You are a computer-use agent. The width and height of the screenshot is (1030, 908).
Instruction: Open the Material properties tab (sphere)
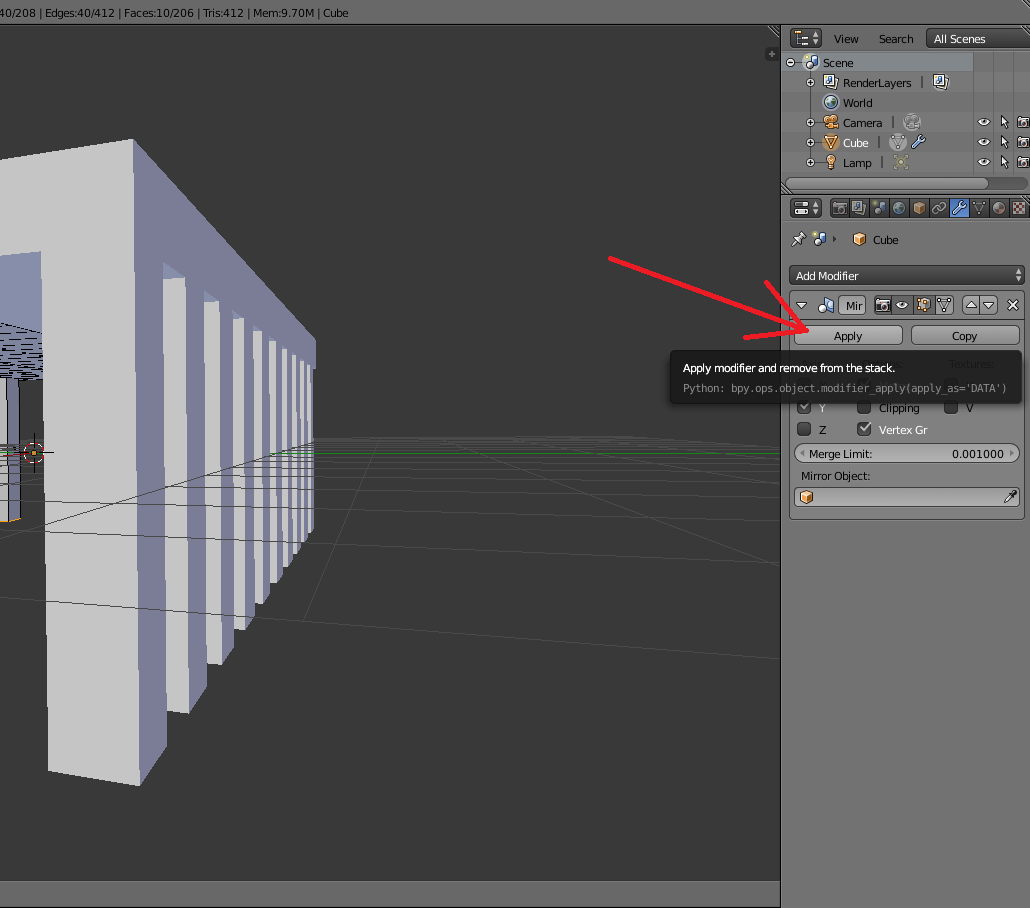pos(999,208)
